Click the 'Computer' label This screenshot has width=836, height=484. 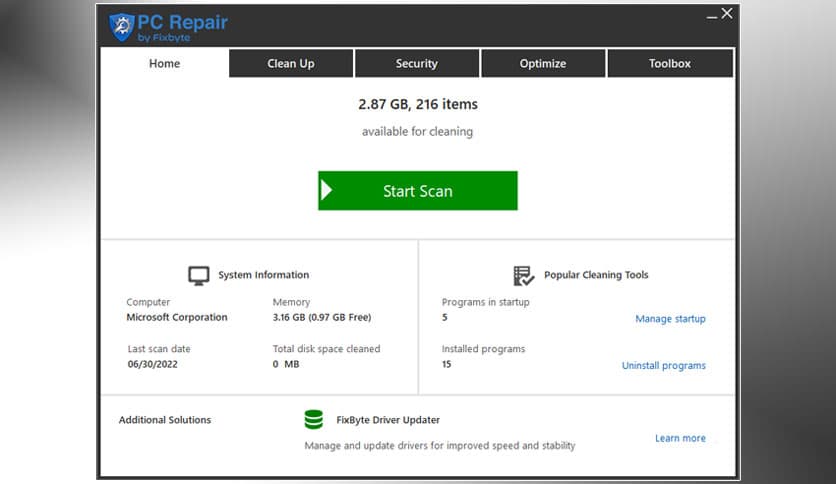point(148,302)
